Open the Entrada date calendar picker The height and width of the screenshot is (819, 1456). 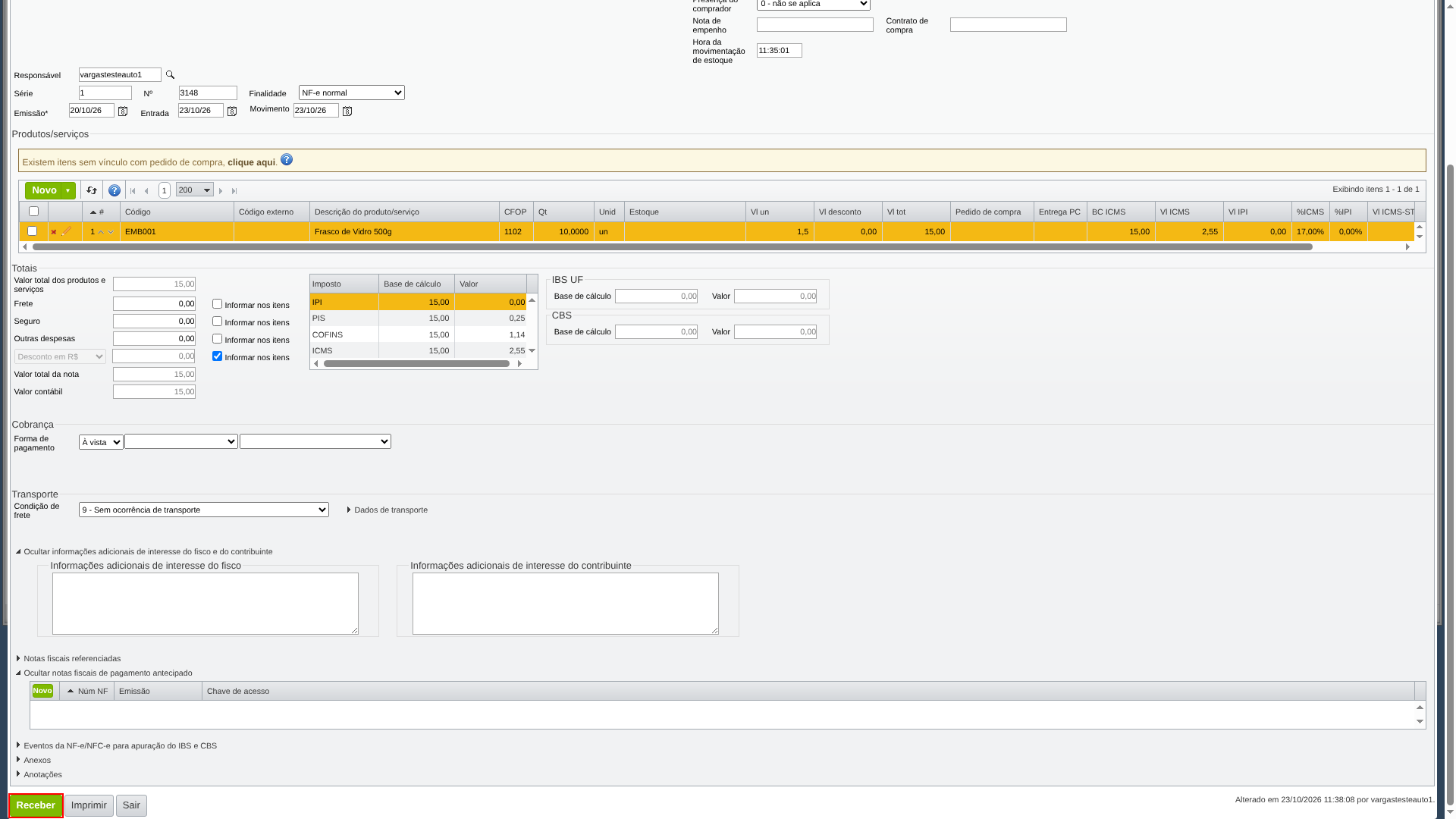[232, 111]
